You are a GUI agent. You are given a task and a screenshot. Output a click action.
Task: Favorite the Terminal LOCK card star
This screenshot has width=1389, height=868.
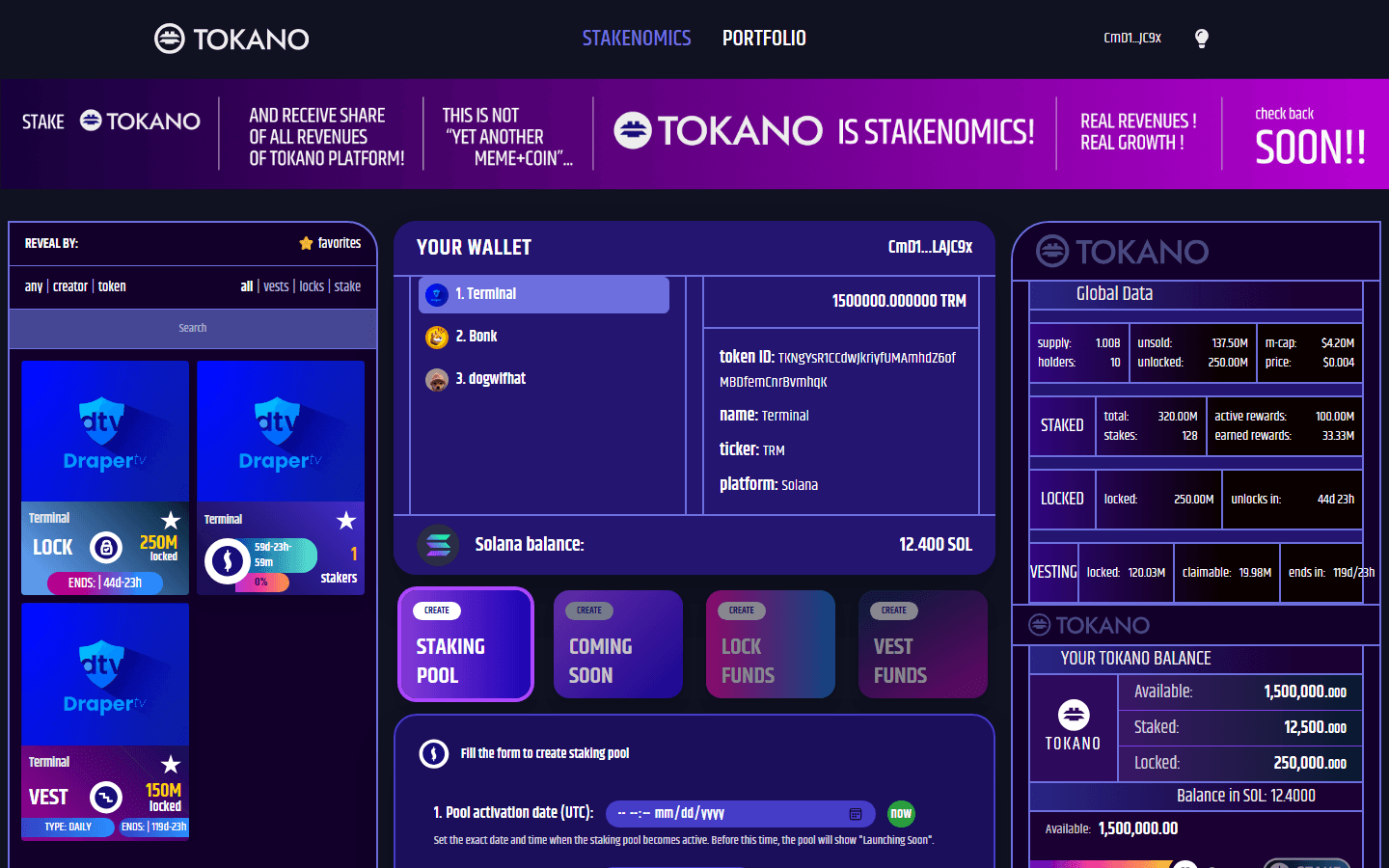coord(171,520)
